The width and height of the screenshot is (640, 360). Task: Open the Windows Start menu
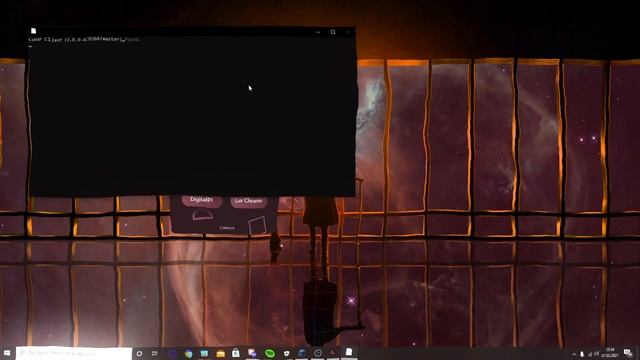click(x=7, y=353)
